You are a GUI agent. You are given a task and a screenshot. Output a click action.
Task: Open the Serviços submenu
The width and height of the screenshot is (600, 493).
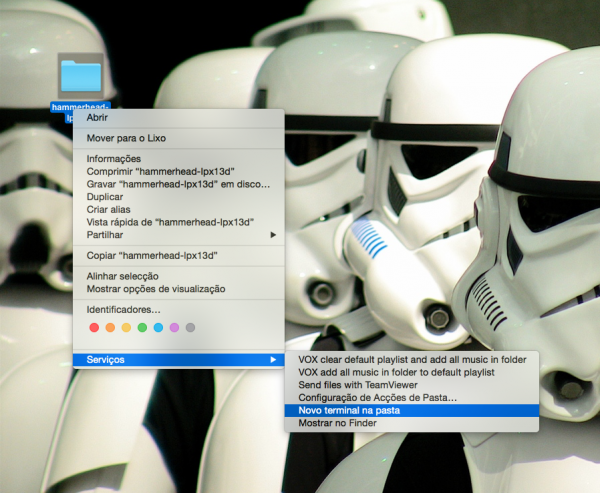coord(179,360)
